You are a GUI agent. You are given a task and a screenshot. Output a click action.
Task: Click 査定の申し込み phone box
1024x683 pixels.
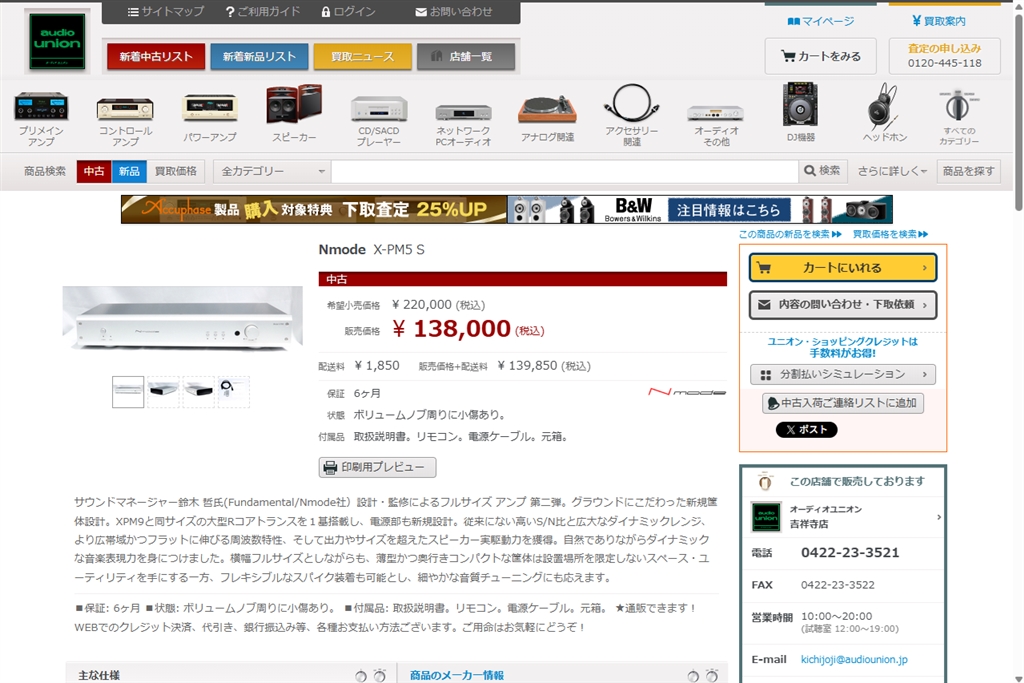coord(944,56)
